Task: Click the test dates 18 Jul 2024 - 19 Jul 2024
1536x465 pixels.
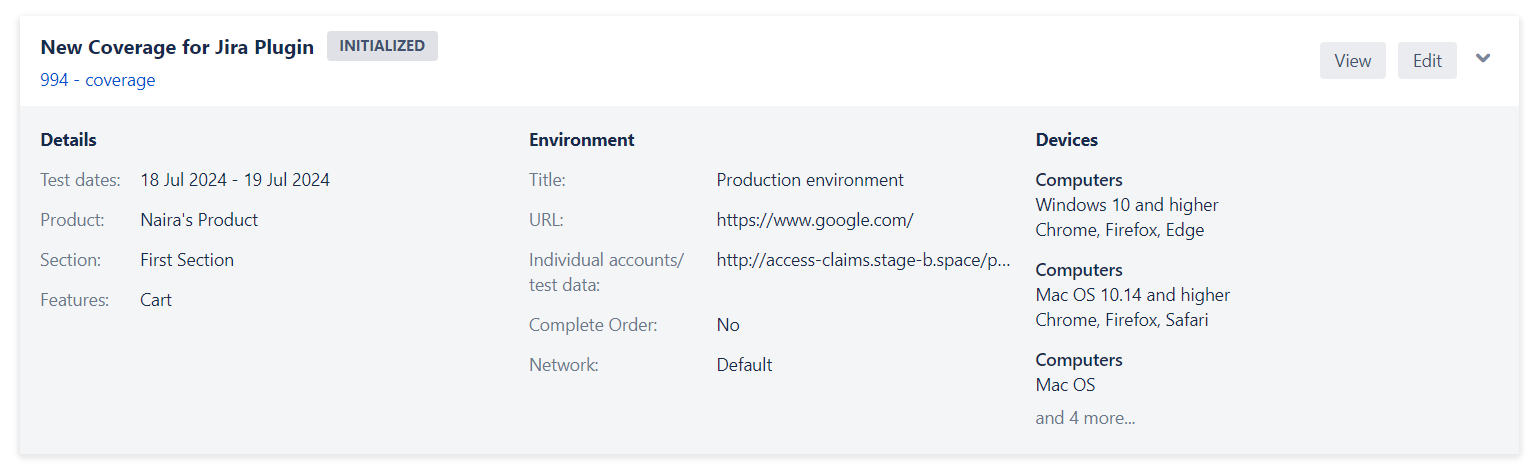Action: 235,180
